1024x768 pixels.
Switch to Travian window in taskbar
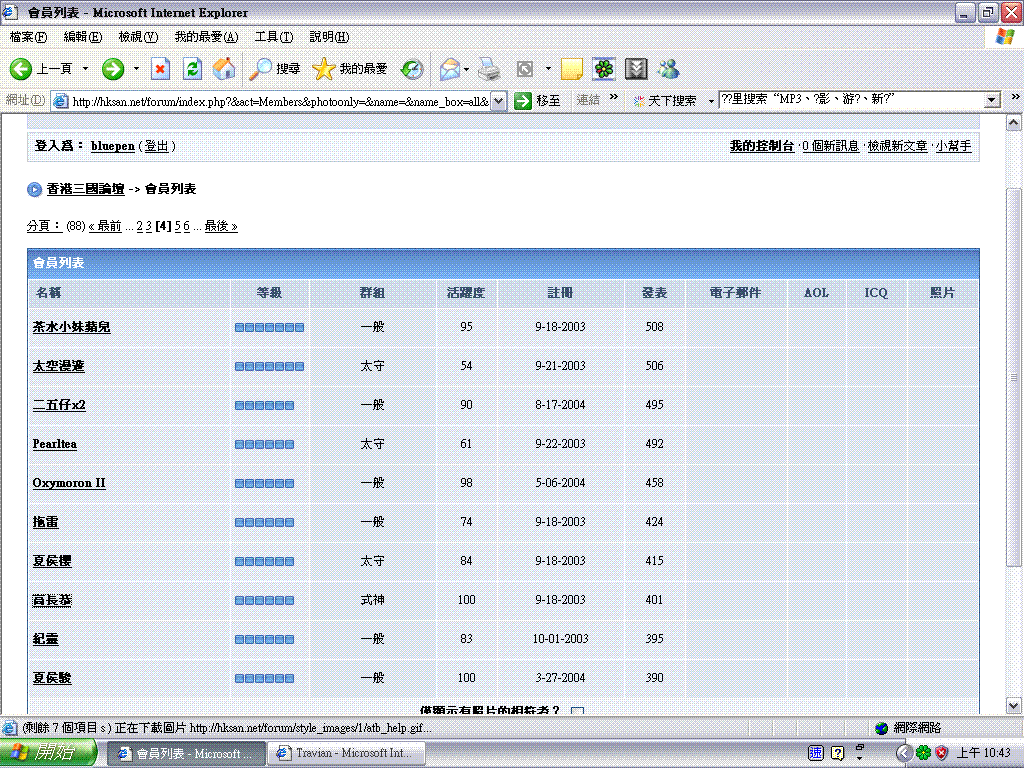click(348, 753)
